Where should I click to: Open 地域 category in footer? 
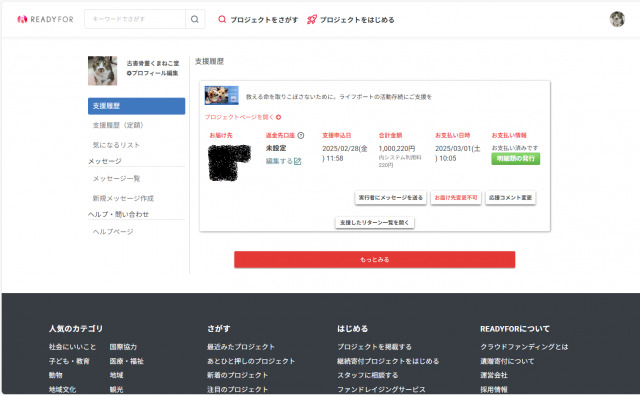point(116,375)
